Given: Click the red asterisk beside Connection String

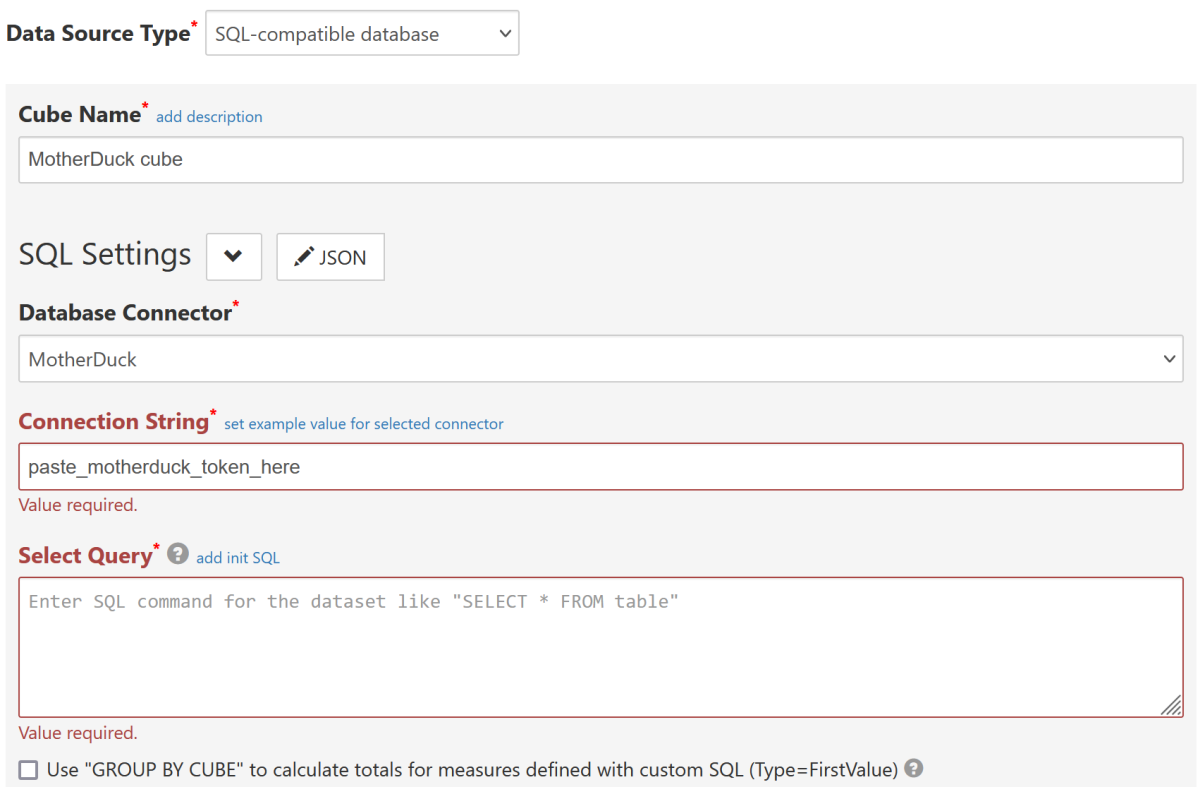Looking at the screenshot, I should [212, 413].
